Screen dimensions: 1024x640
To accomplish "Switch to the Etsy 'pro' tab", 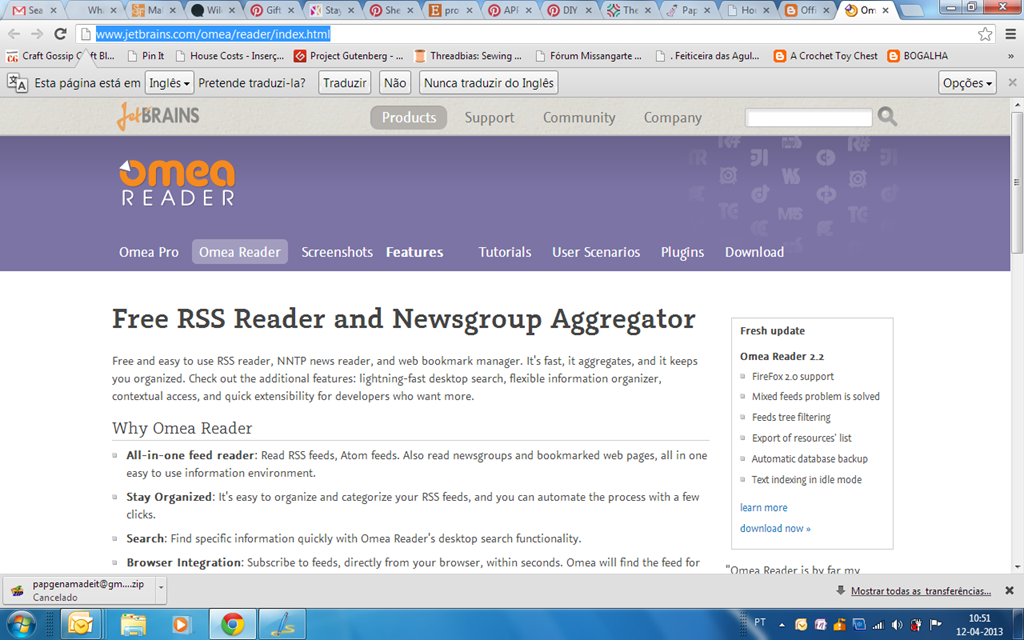I will [451, 10].
